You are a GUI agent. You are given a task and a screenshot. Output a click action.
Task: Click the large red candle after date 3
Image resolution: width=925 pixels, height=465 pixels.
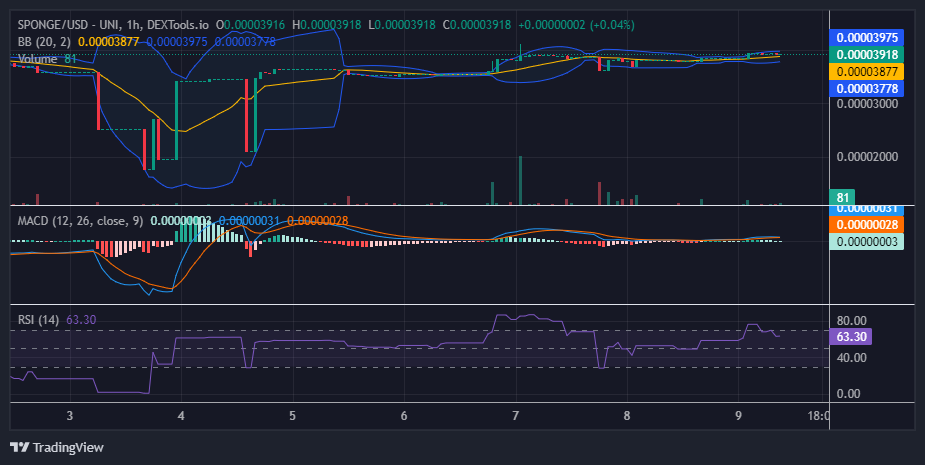pos(99,101)
